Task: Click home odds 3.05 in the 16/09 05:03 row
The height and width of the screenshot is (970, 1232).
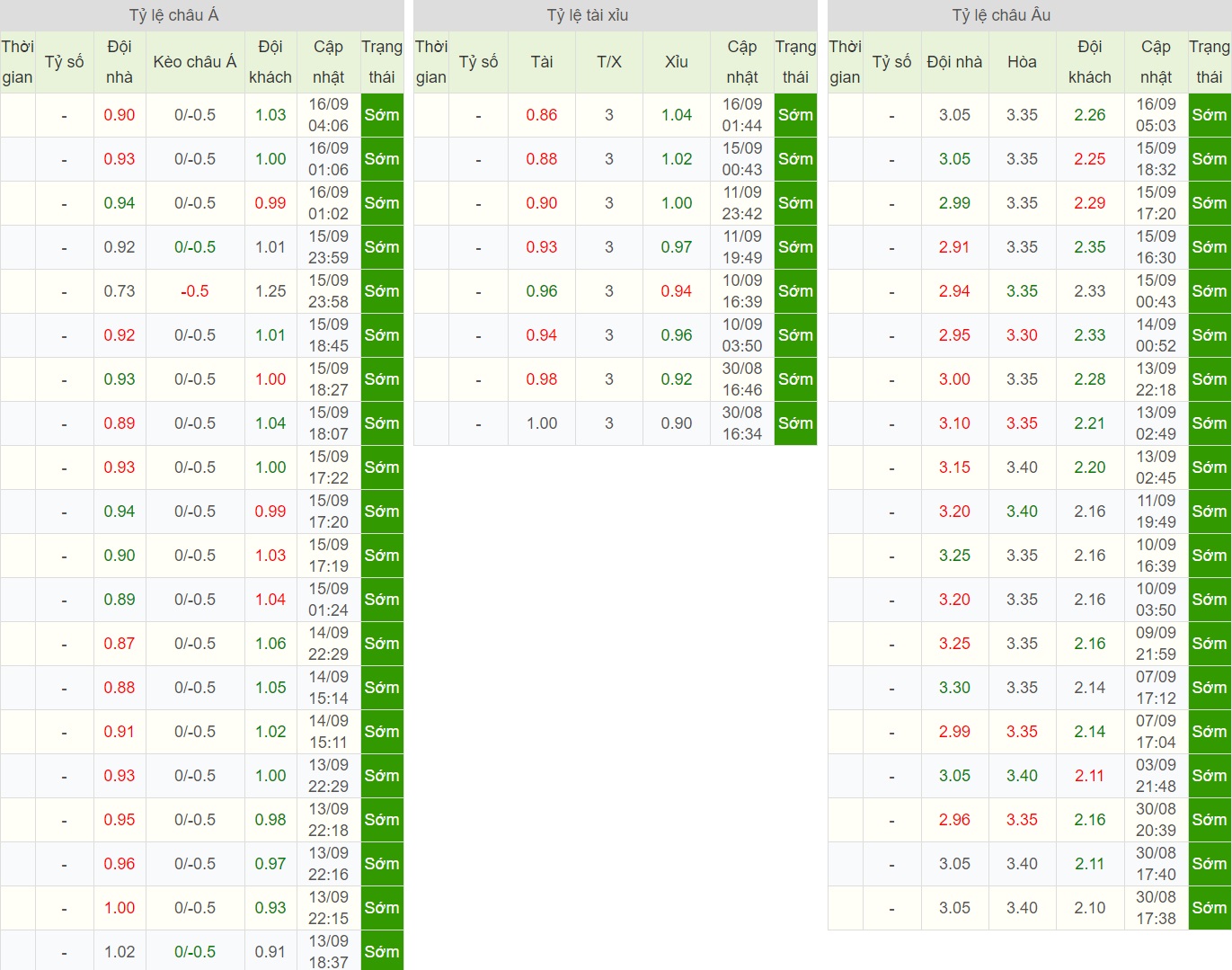Action: (954, 115)
